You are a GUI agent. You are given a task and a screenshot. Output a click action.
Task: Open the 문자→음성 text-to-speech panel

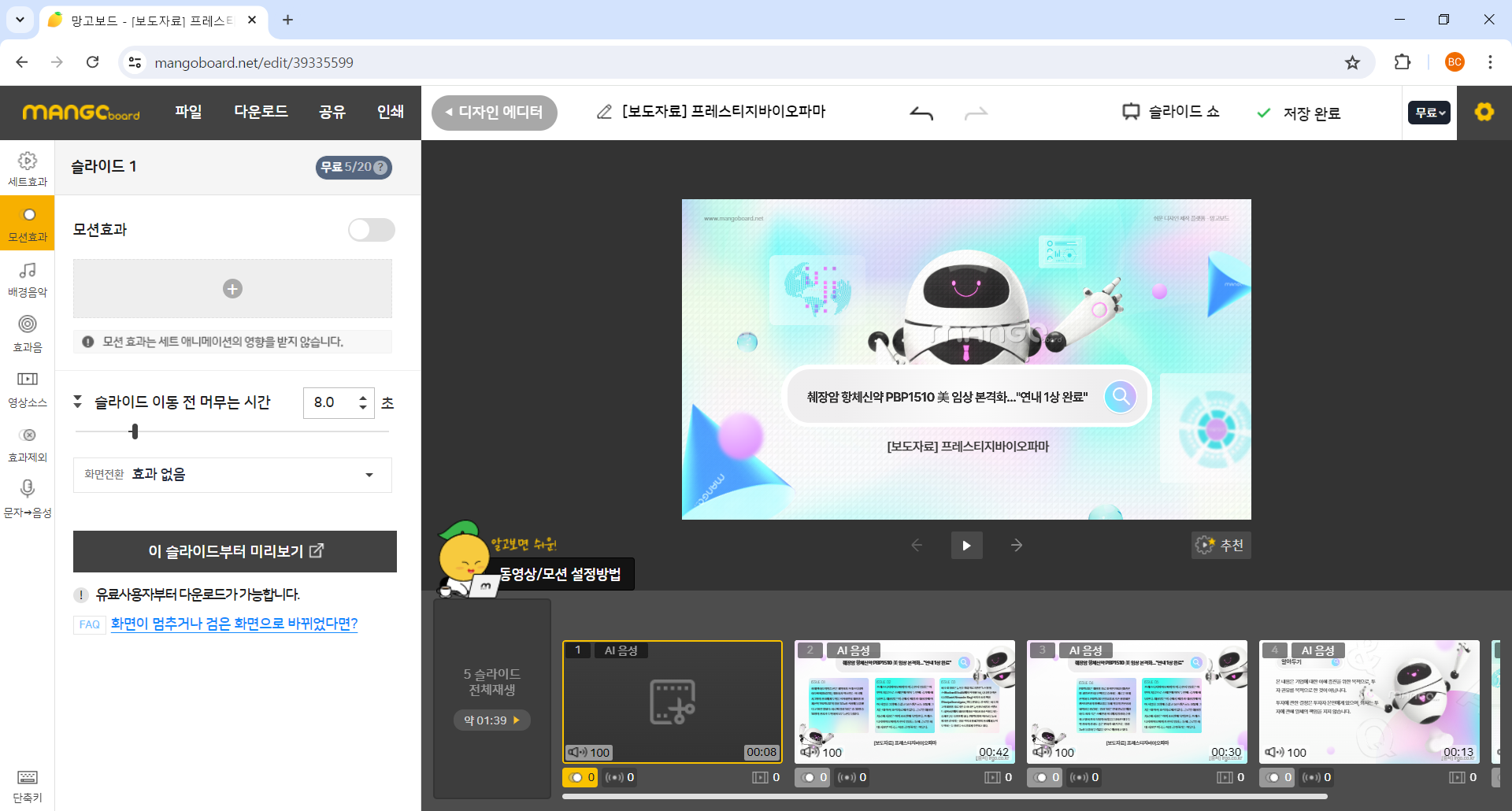(x=28, y=499)
